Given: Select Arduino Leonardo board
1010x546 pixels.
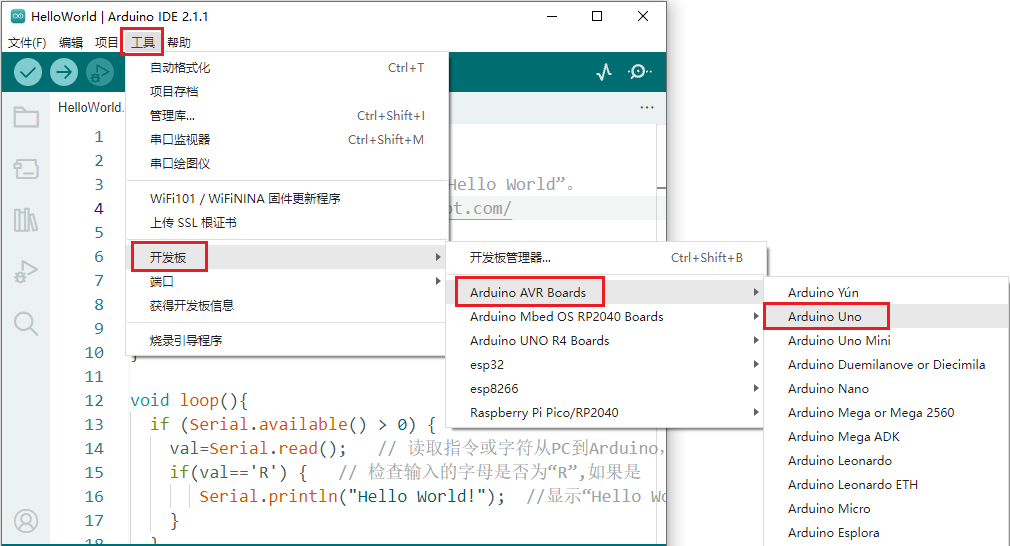Looking at the screenshot, I should tap(887, 460).
